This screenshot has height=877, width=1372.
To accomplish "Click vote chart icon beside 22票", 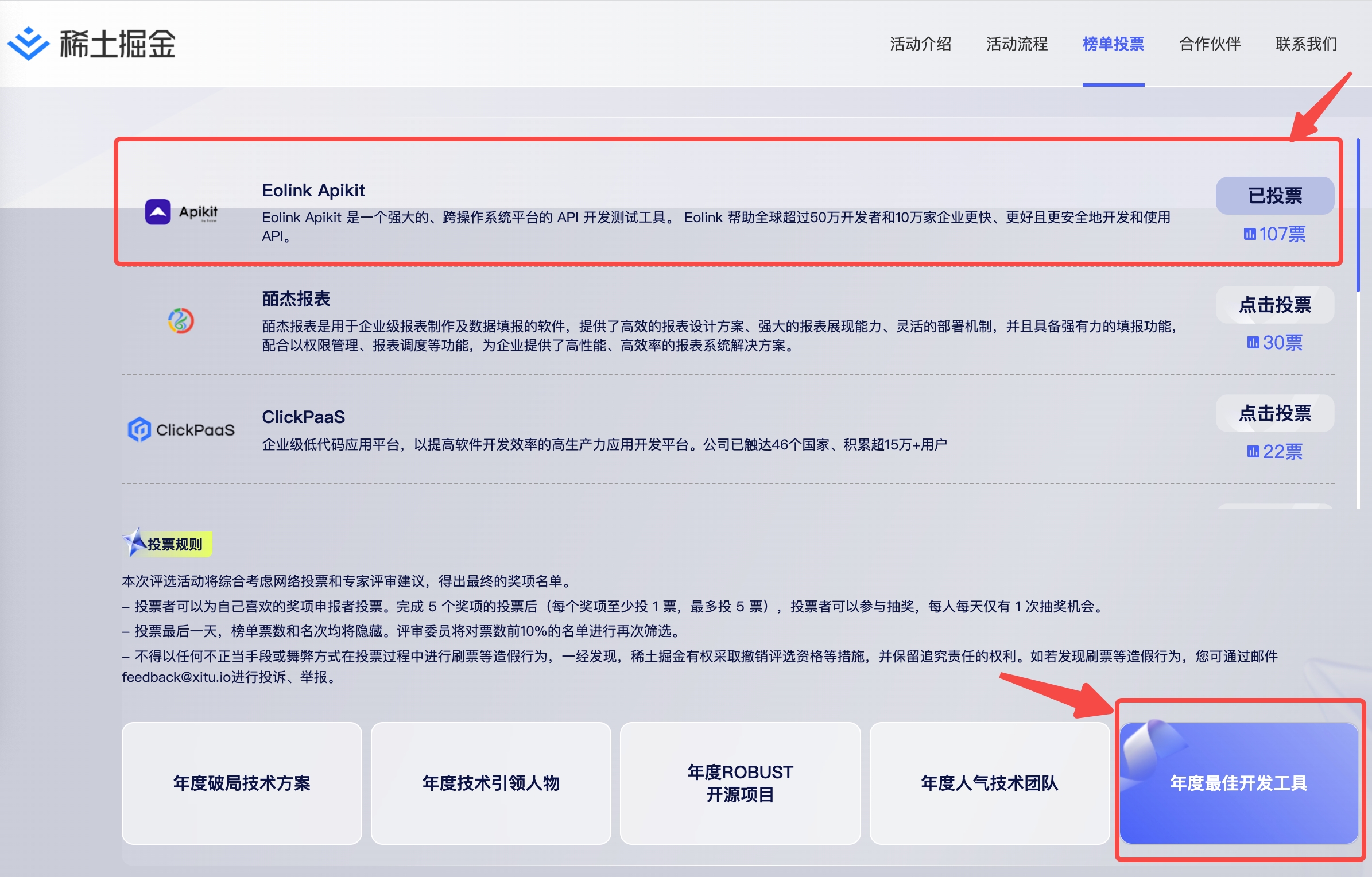I will (x=1253, y=452).
